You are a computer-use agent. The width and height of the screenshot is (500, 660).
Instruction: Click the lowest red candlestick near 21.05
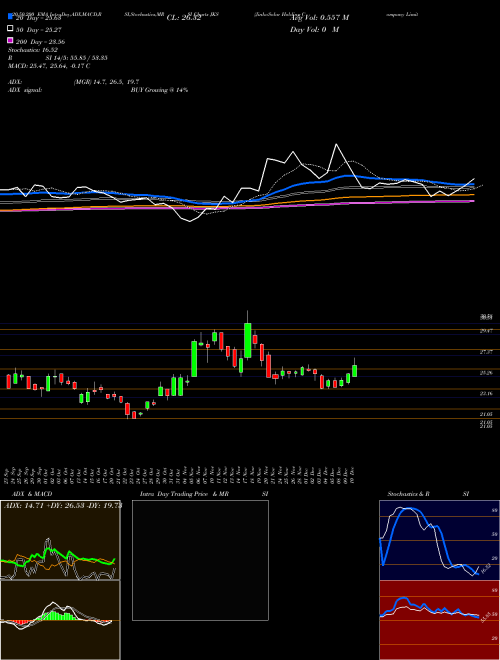(134, 415)
